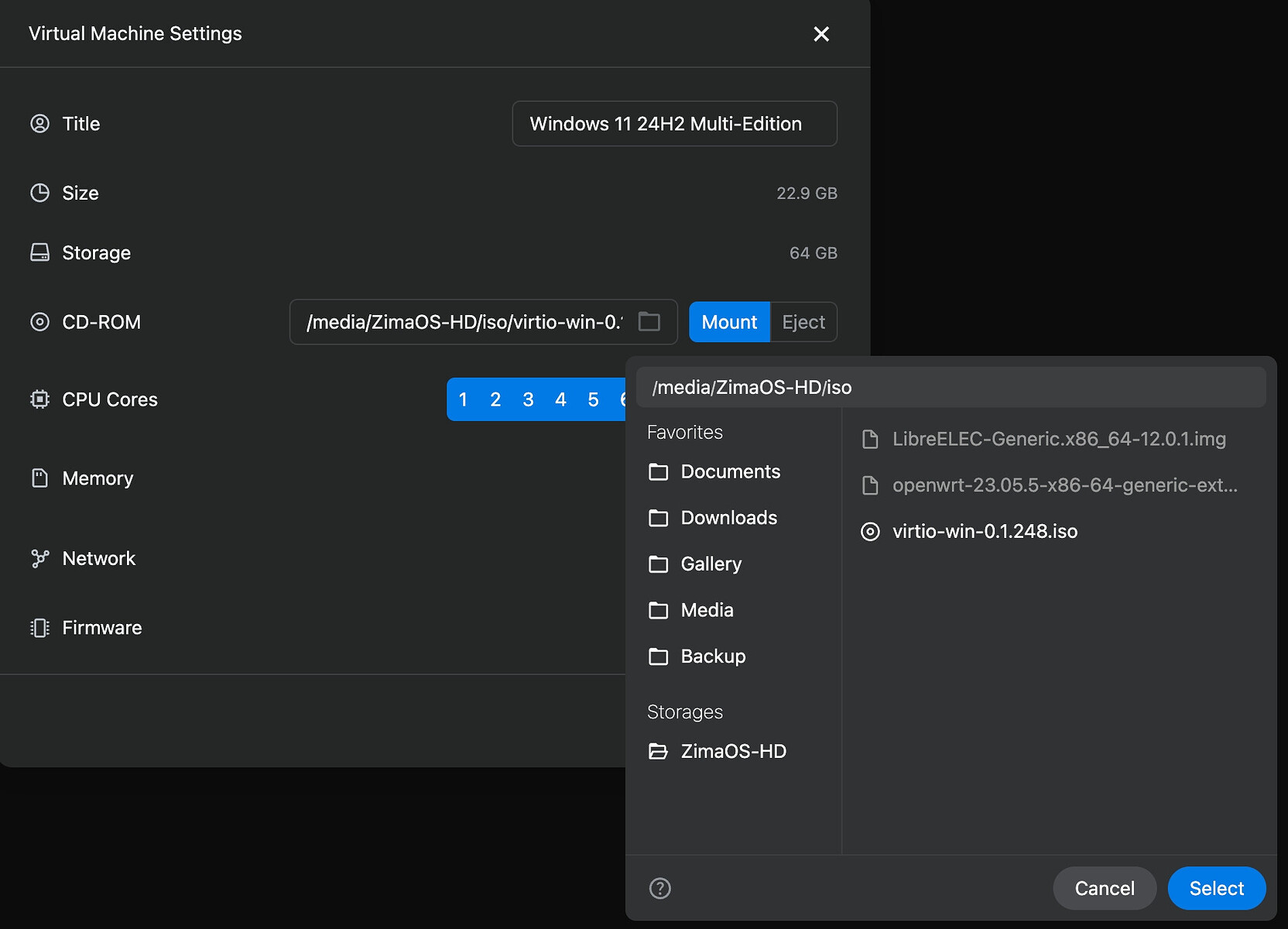Click the Memory card icon
The image size is (1288, 929).
(39, 478)
